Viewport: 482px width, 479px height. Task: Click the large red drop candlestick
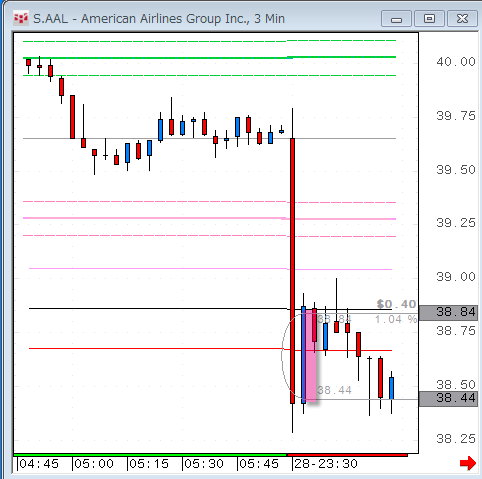[292, 271]
